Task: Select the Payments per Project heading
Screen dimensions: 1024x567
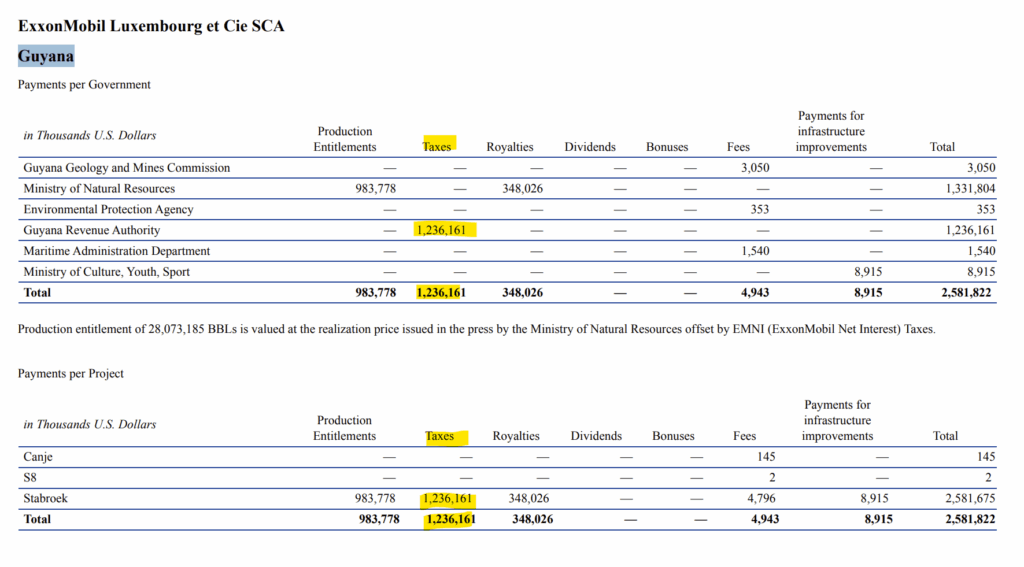Action: (70, 374)
